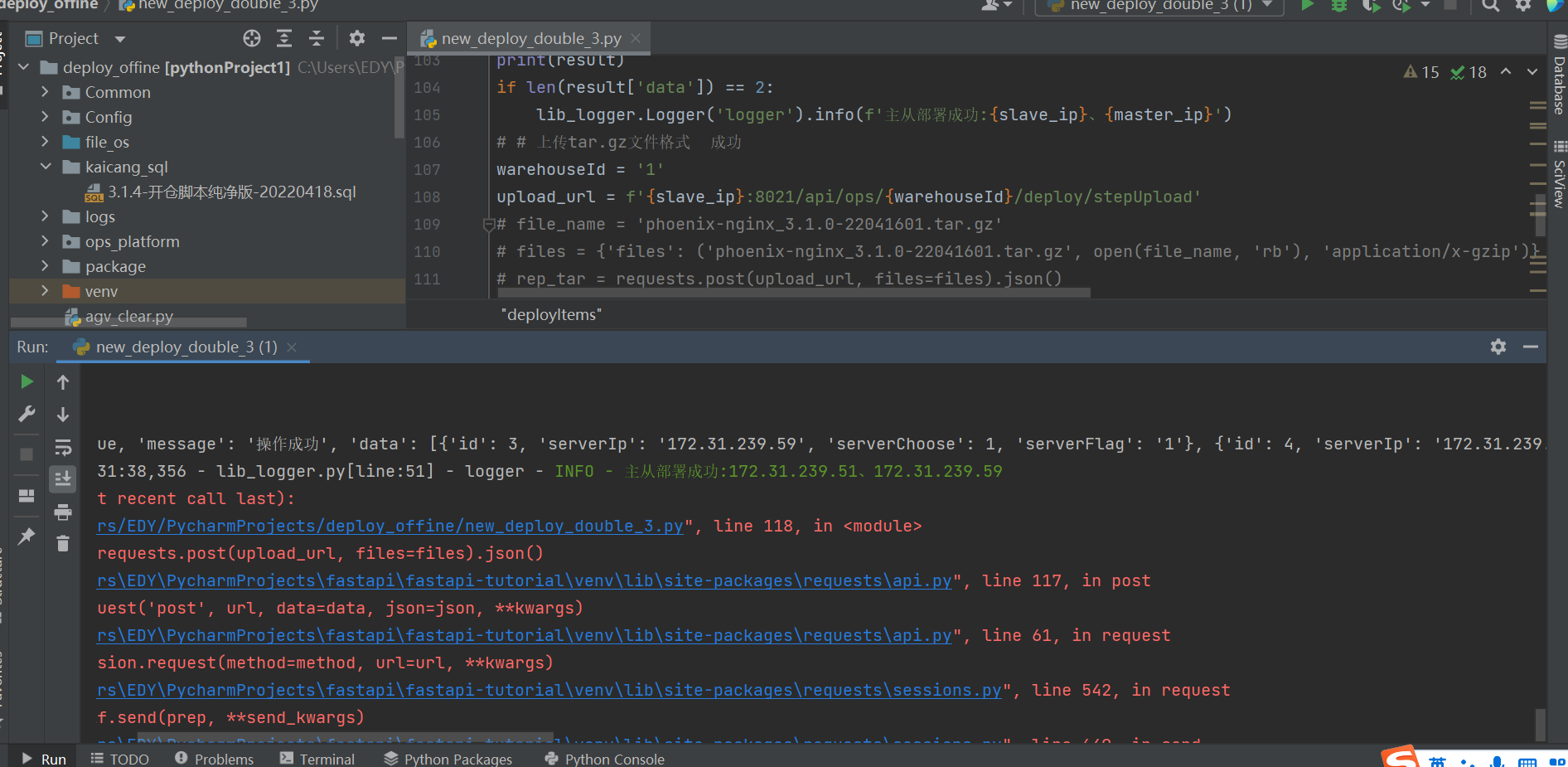Screen dimensions: 1568x767
Task: Jump down the stack trace arrow
Action: (x=63, y=414)
